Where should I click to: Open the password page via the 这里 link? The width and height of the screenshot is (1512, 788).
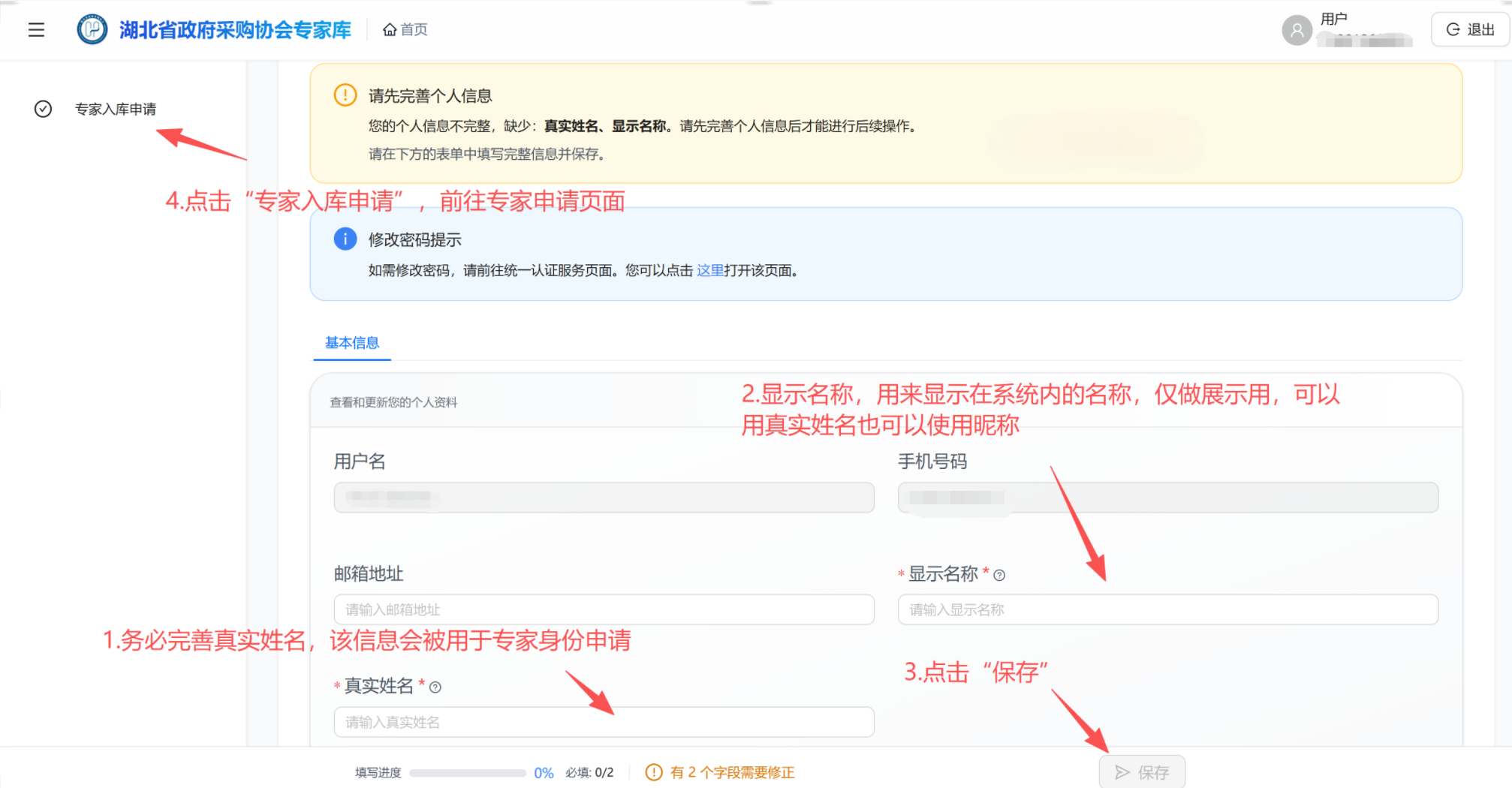[709, 271]
